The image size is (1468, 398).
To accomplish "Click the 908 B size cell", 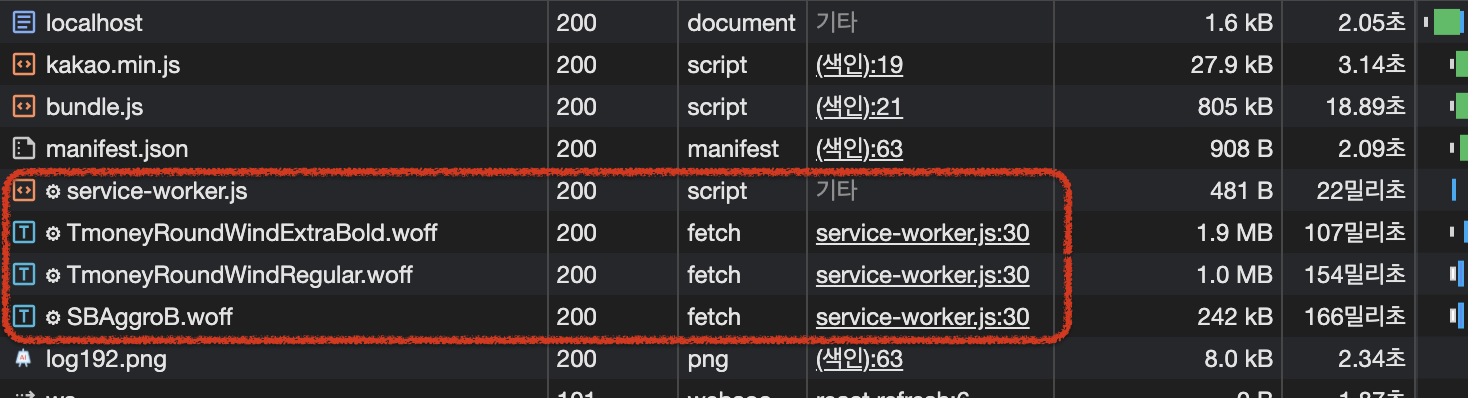I will pyautogui.click(x=1241, y=149).
